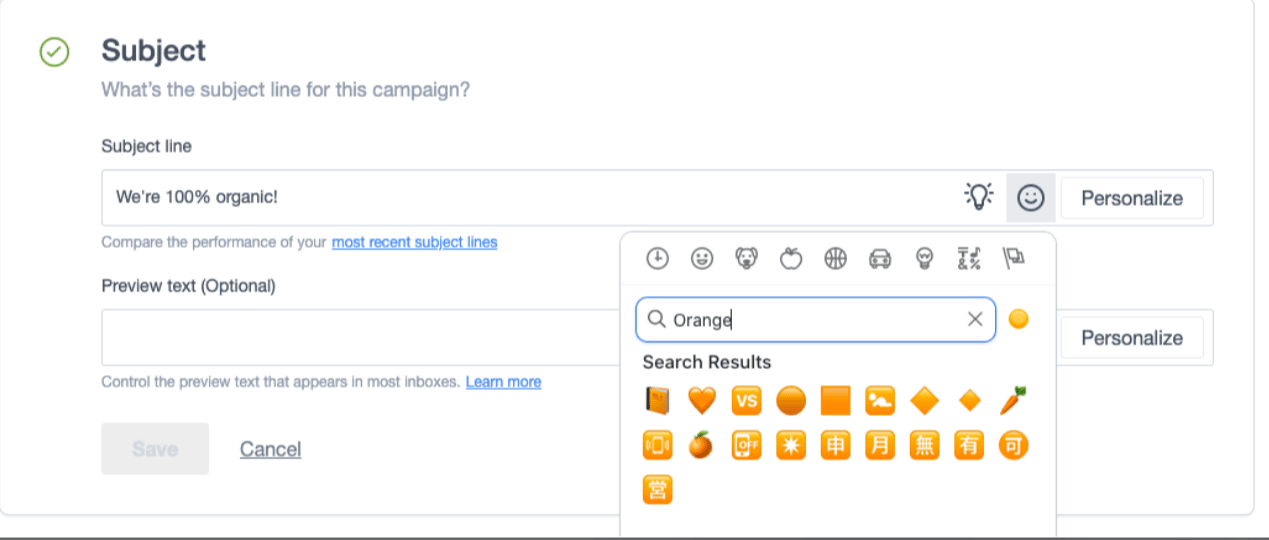Click Personalize next to the subject line
This screenshot has width=1269, height=540.
point(1131,198)
